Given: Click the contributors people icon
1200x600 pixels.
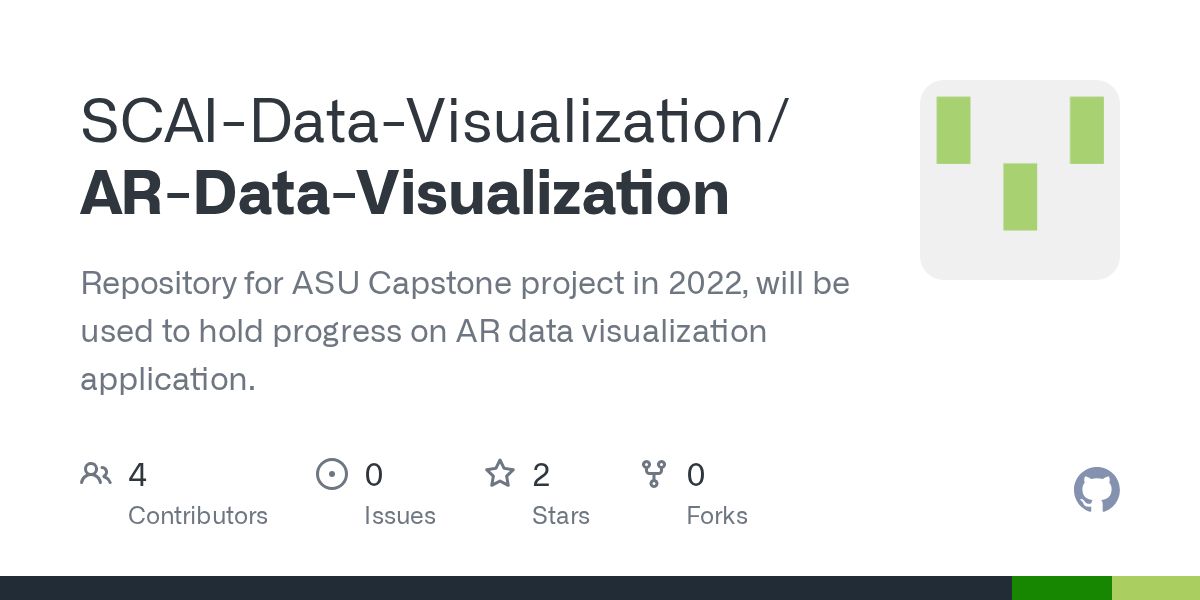Looking at the screenshot, I should (x=96, y=474).
